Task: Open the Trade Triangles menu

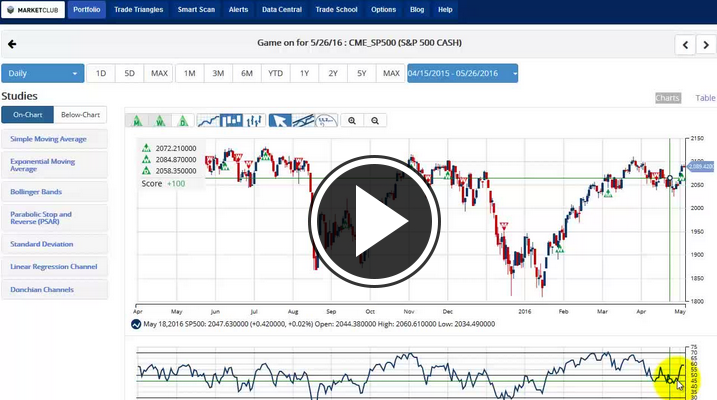Action: click(x=139, y=10)
